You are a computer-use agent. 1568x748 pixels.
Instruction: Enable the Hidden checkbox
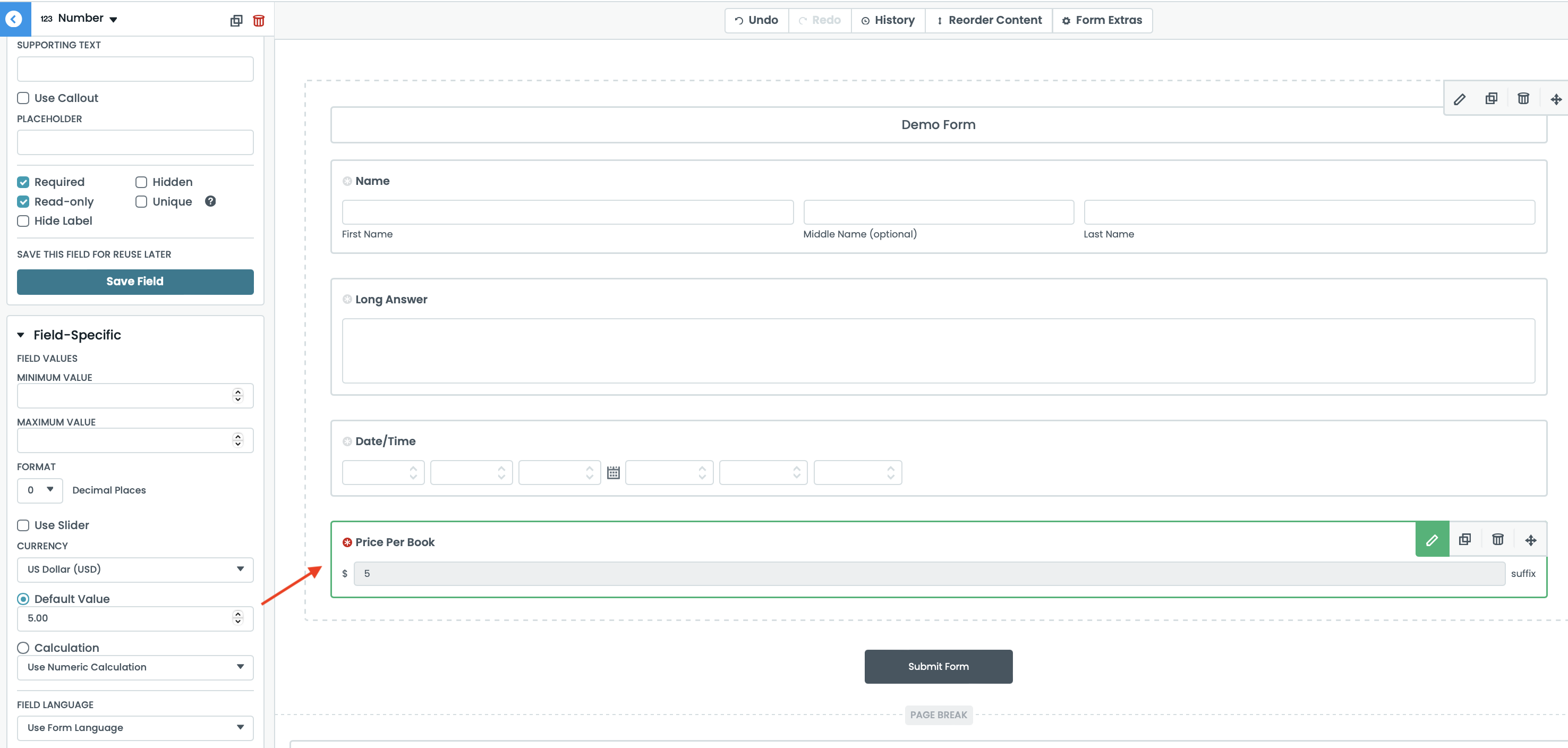(141, 181)
